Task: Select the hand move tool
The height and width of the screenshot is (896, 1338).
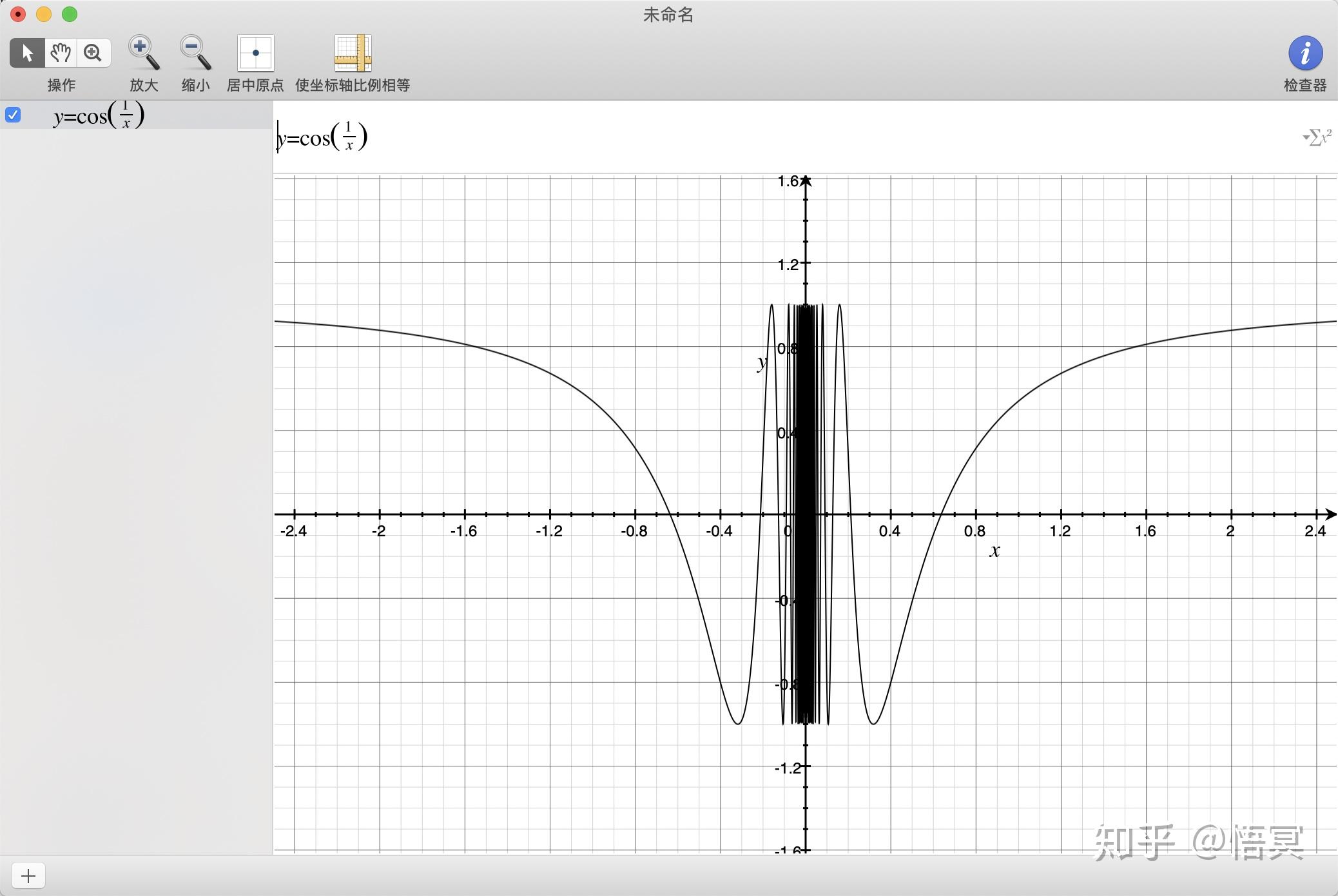Action: click(x=61, y=53)
